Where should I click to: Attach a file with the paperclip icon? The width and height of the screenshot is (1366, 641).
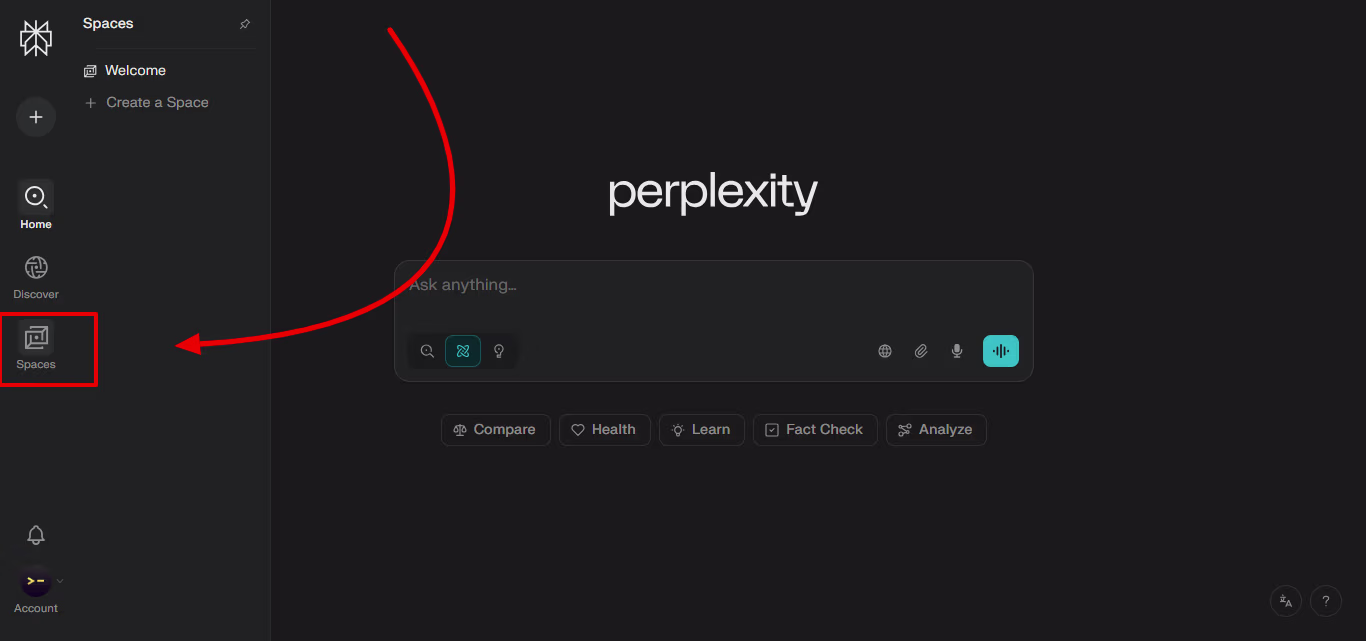coord(921,351)
